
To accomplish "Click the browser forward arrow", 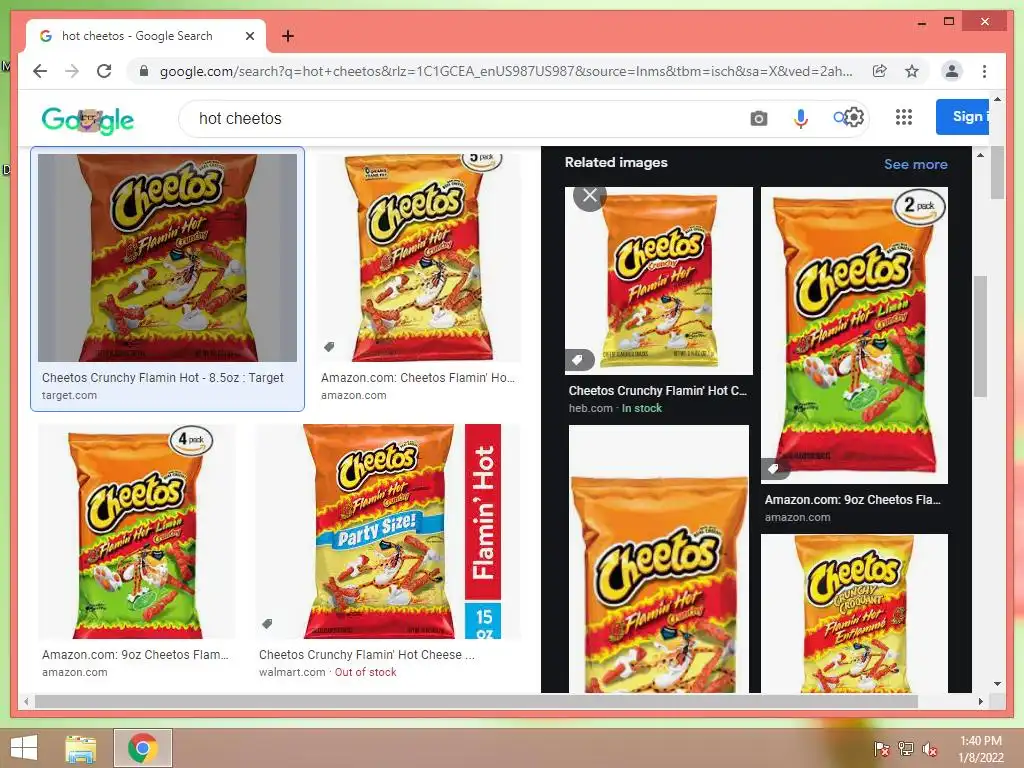I will coord(72,71).
